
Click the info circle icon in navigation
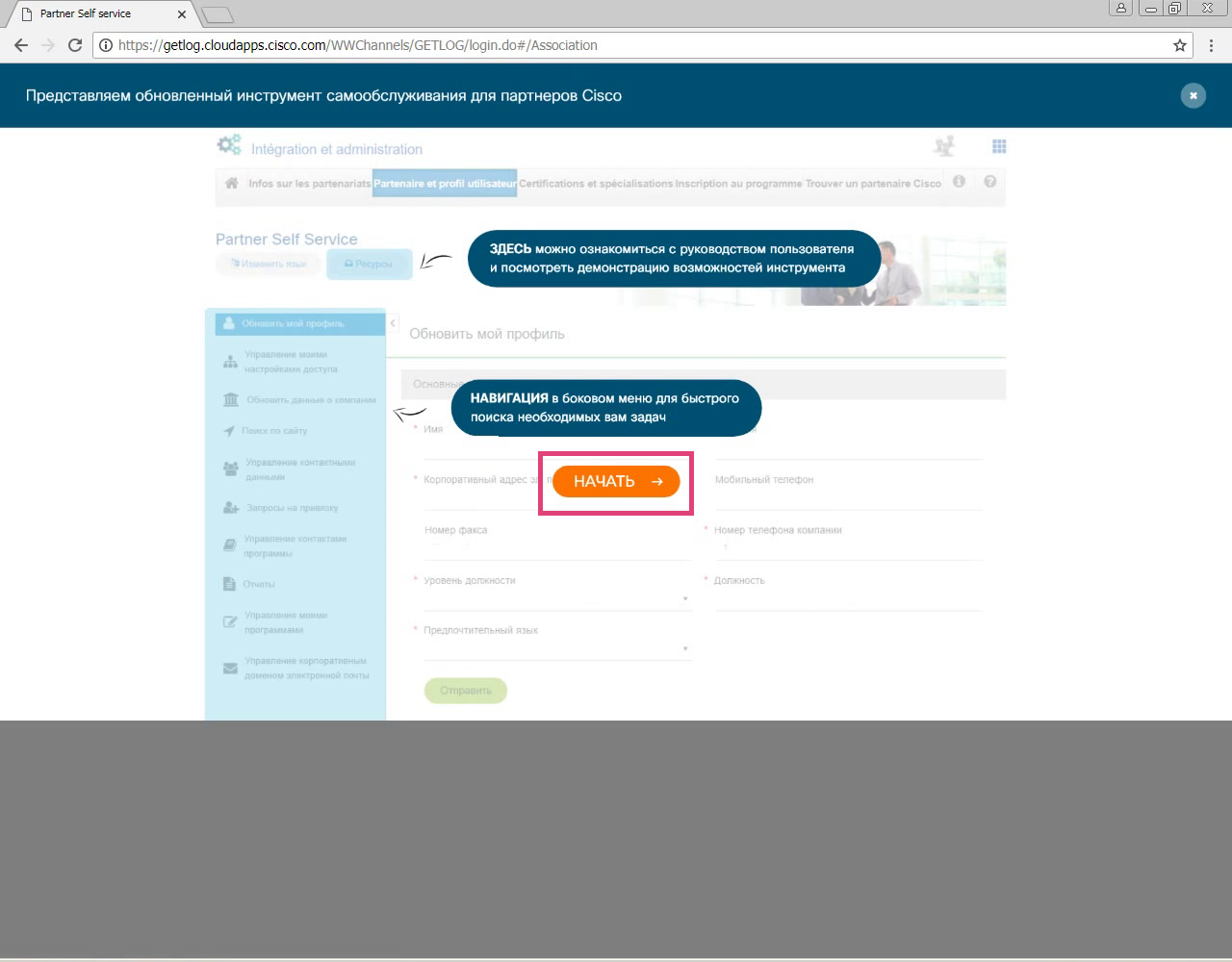pyautogui.click(x=959, y=182)
